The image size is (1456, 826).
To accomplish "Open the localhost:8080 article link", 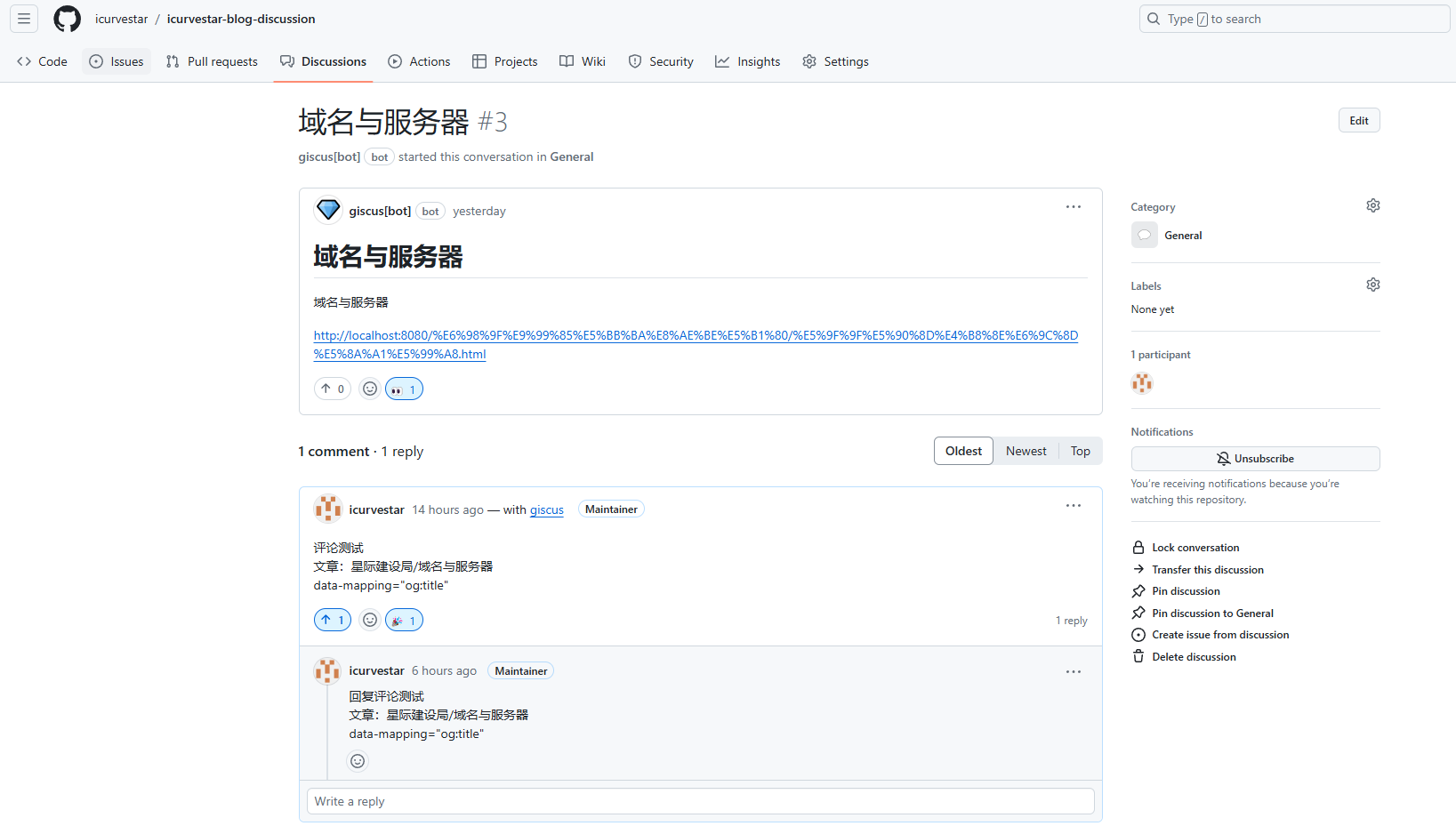I will pos(695,336).
